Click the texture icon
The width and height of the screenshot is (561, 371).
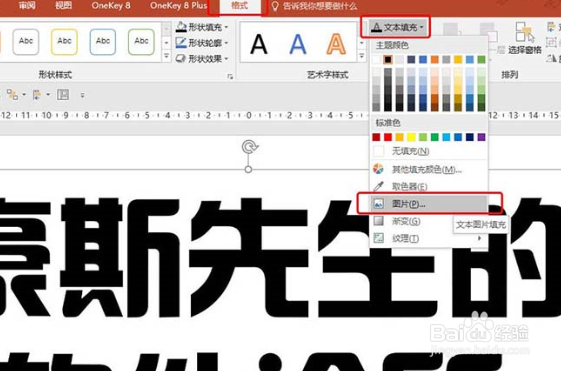point(378,238)
